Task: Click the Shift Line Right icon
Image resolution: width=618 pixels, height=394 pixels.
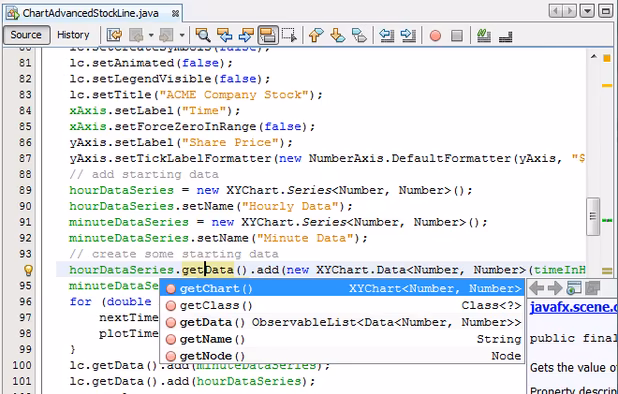Action: tap(408, 35)
